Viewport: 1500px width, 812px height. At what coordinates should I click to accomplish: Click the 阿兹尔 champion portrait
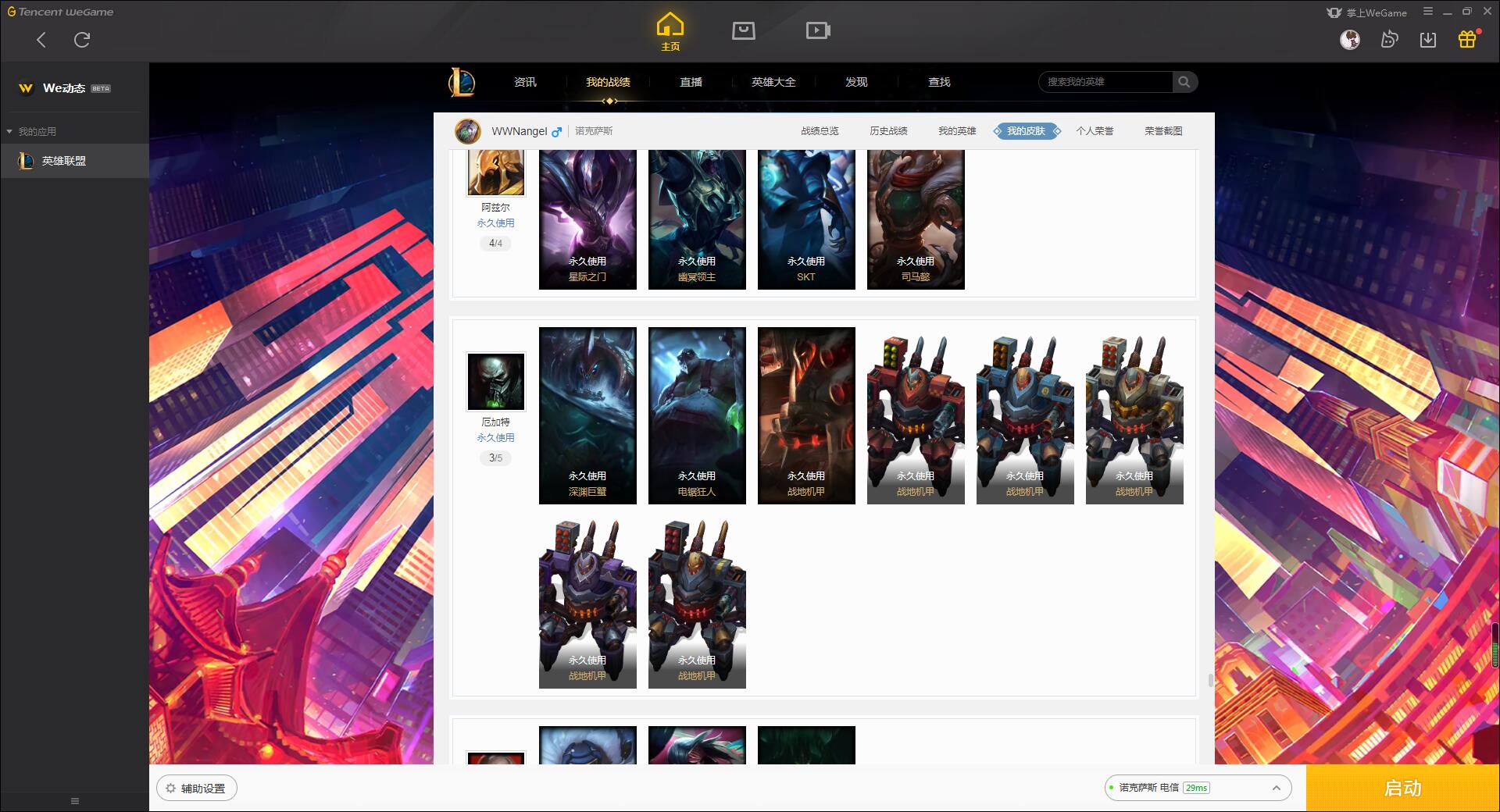pos(496,173)
